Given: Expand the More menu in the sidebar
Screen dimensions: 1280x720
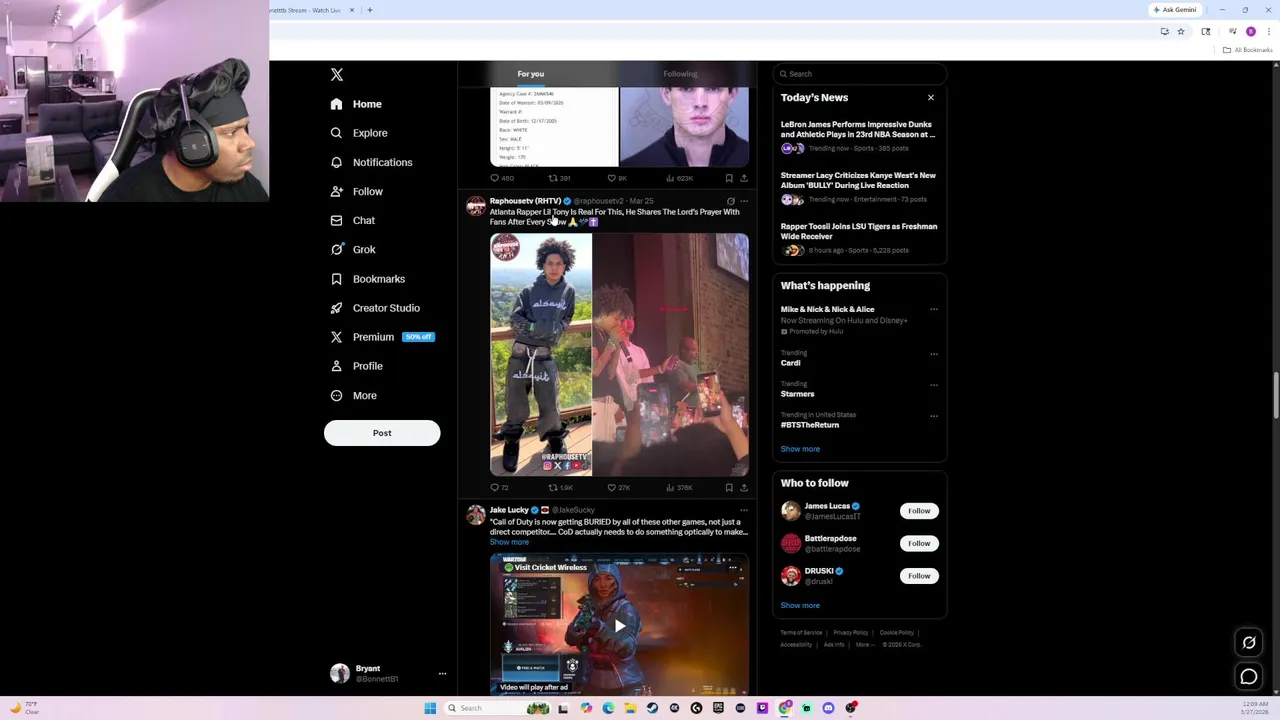Looking at the screenshot, I should (x=353, y=396).
